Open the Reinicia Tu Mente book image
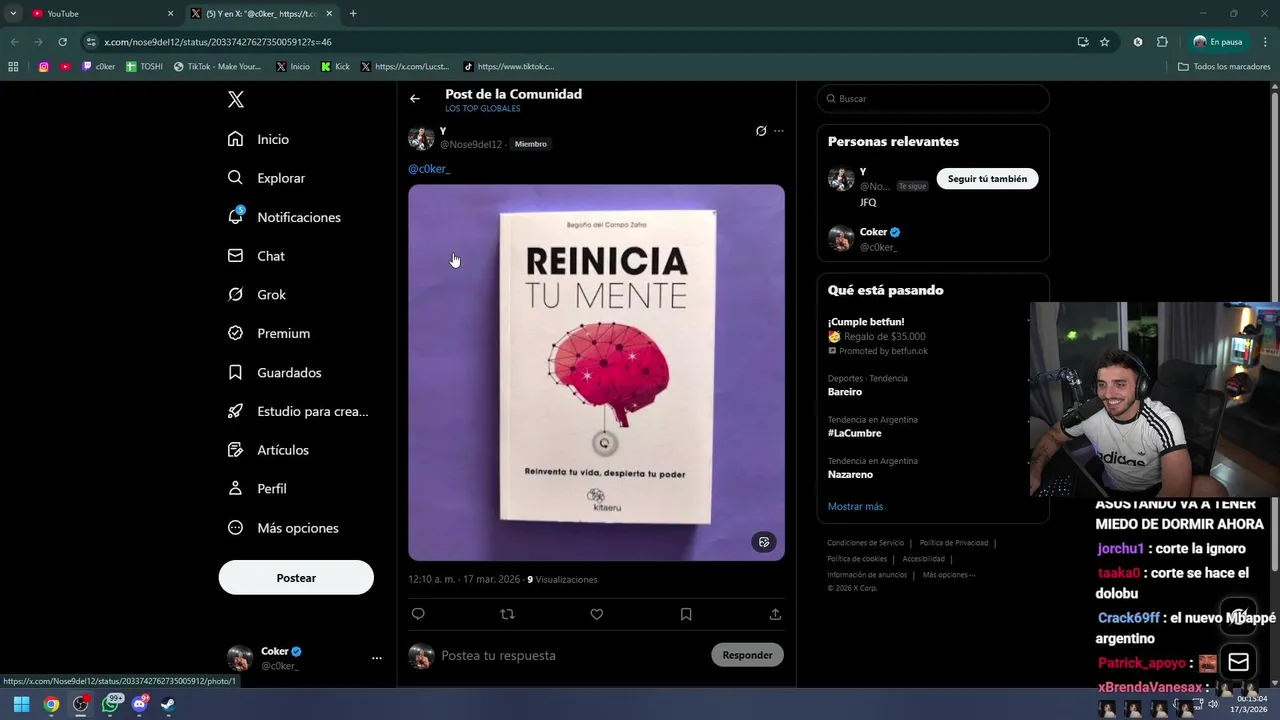Screen dimensions: 1280x720 (596, 372)
